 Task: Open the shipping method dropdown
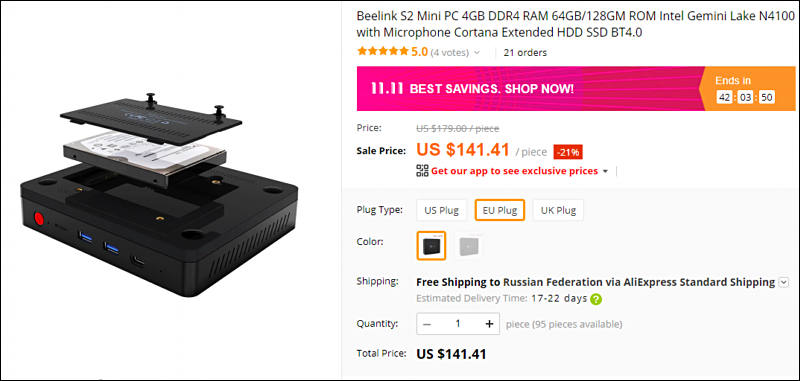click(784, 282)
